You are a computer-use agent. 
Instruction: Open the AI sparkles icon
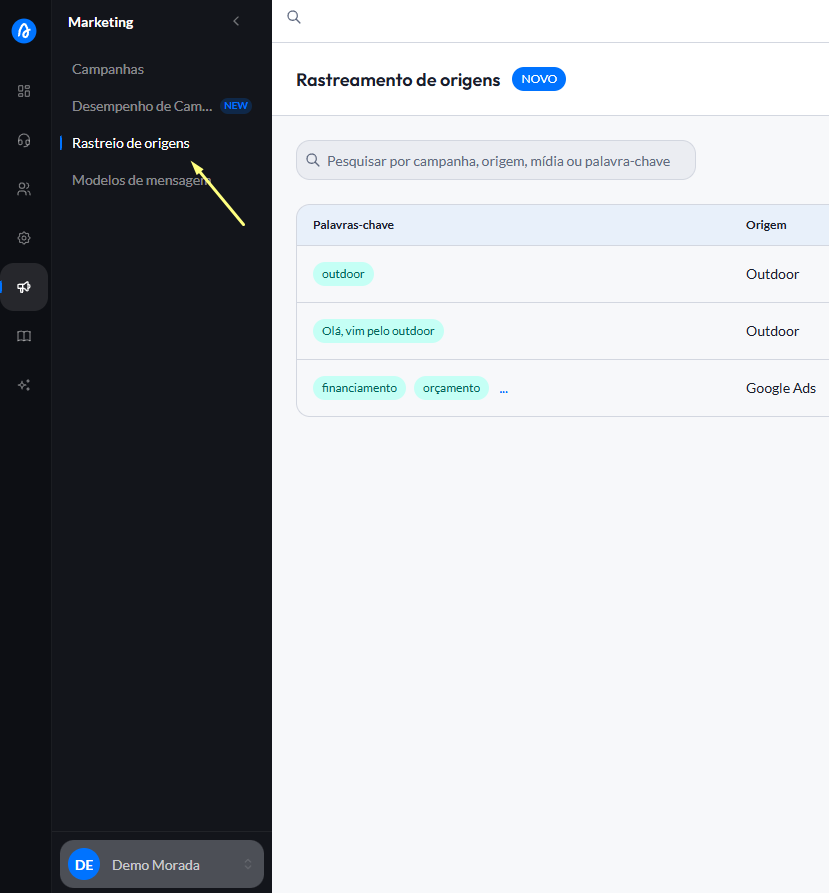click(x=24, y=385)
